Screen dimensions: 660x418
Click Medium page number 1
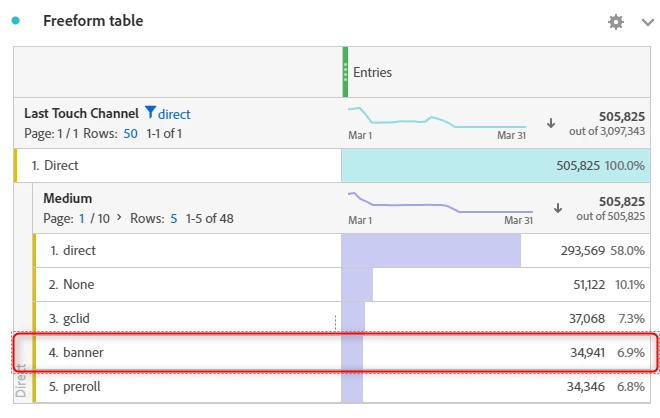pos(82,218)
